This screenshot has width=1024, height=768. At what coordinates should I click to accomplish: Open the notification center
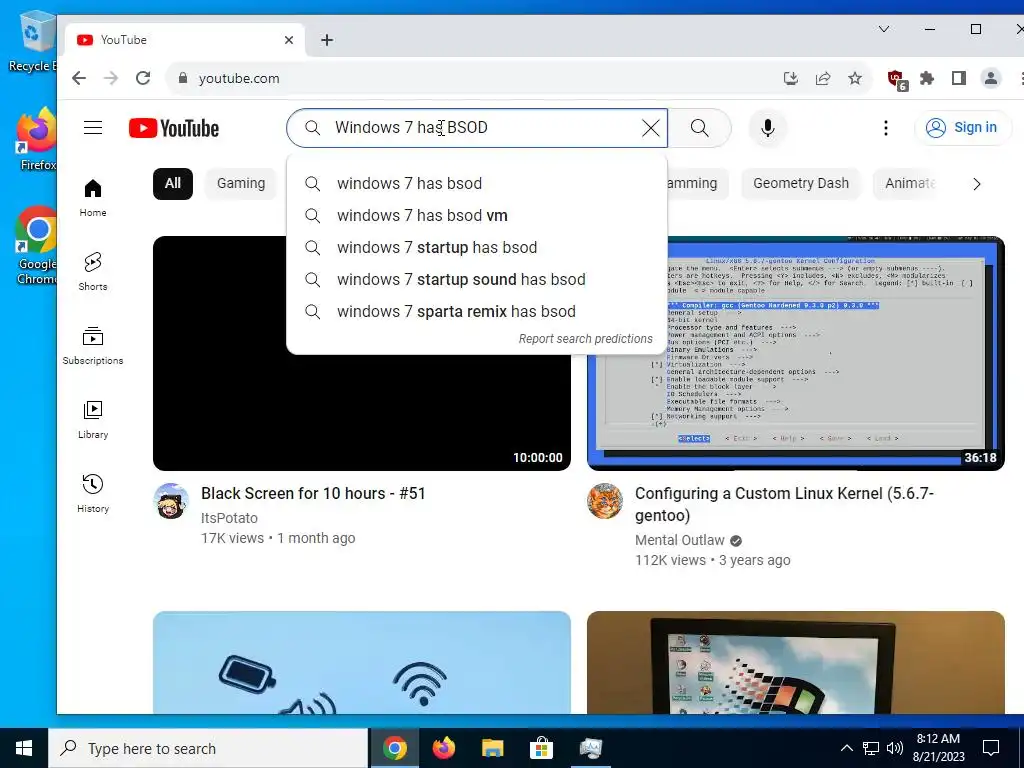click(991, 748)
